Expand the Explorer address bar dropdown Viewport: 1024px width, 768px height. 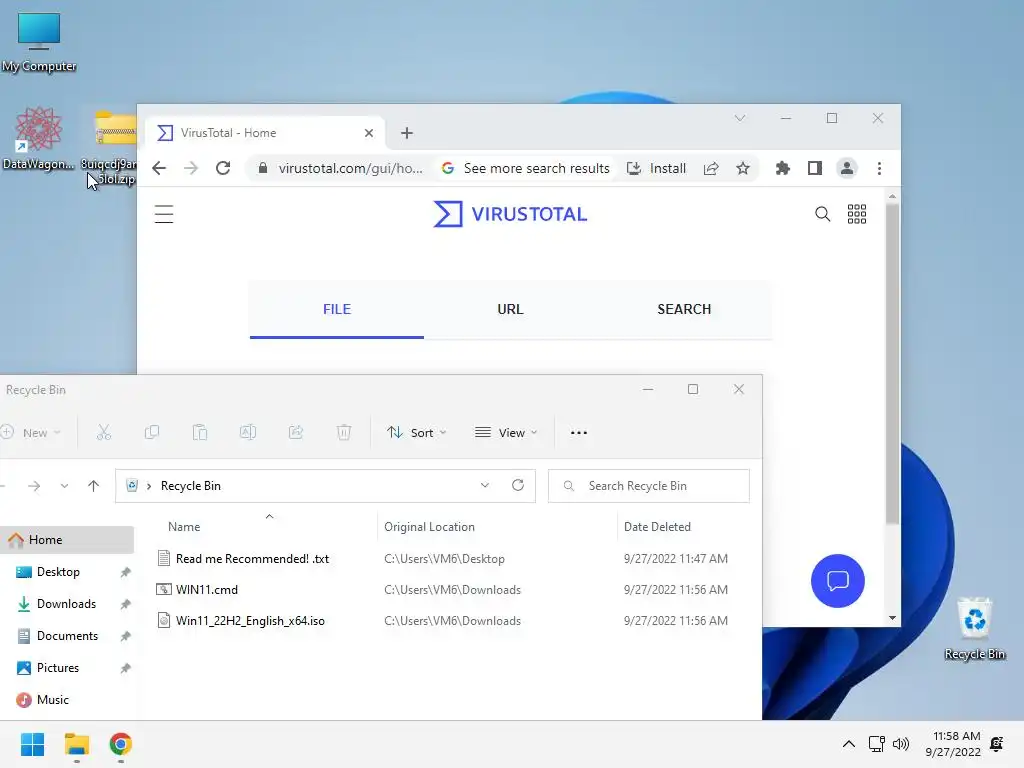485,485
